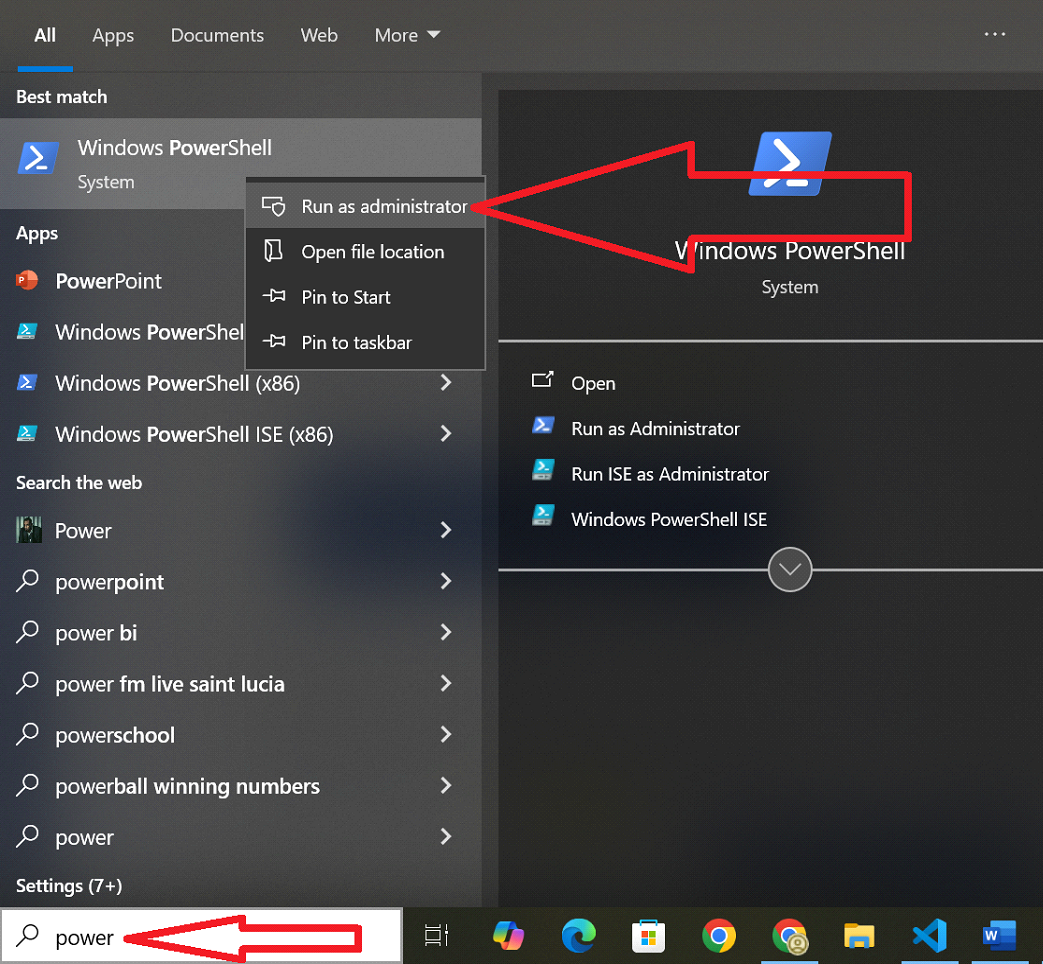
Task: Select the powerschool web suggestion
Action: (x=241, y=735)
